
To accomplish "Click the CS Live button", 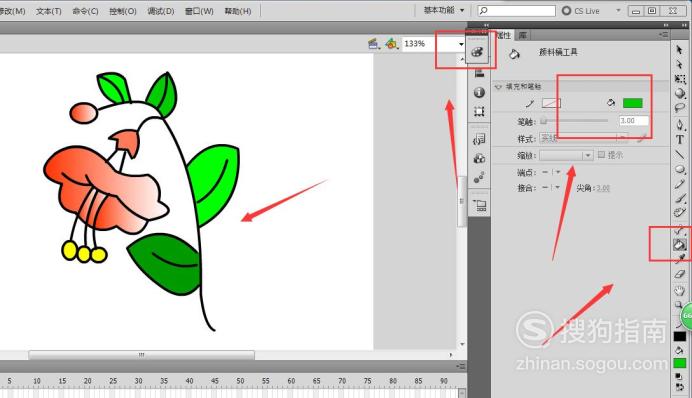I will [x=580, y=11].
